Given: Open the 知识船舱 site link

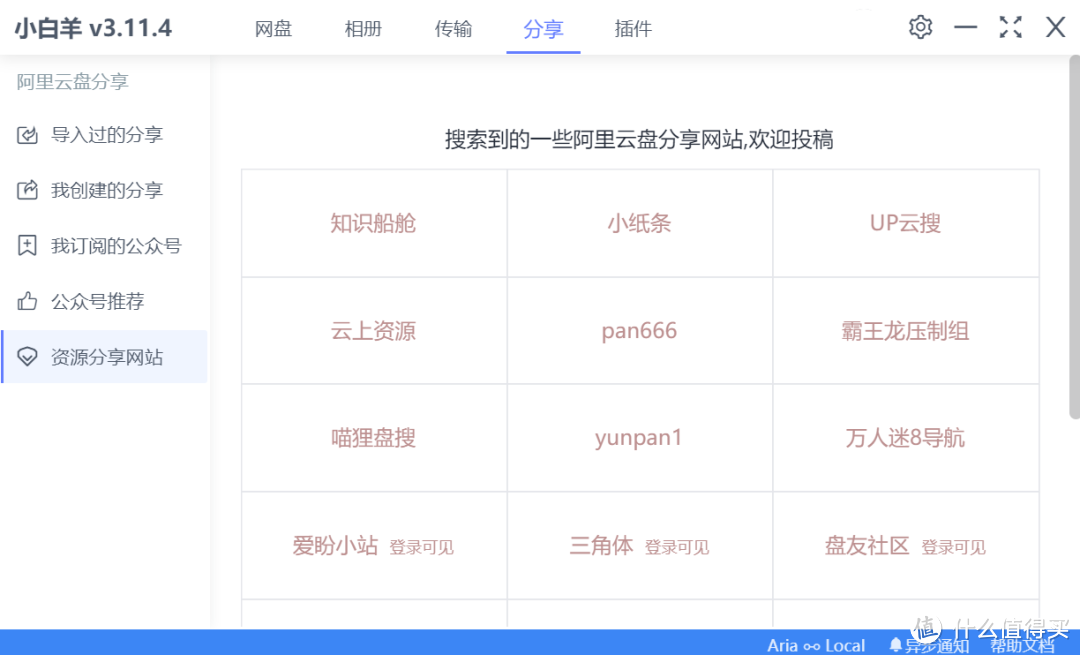Looking at the screenshot, I should (x=373, y=223).
